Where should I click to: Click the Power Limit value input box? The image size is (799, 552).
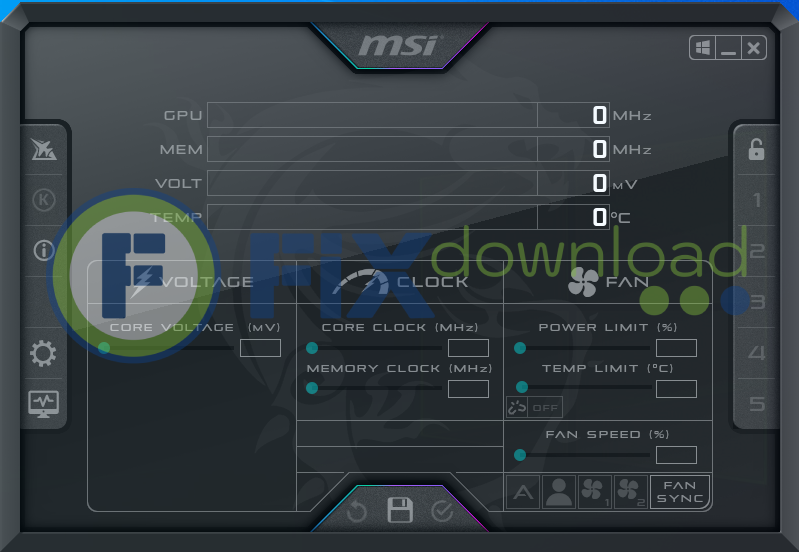(676, 348)
